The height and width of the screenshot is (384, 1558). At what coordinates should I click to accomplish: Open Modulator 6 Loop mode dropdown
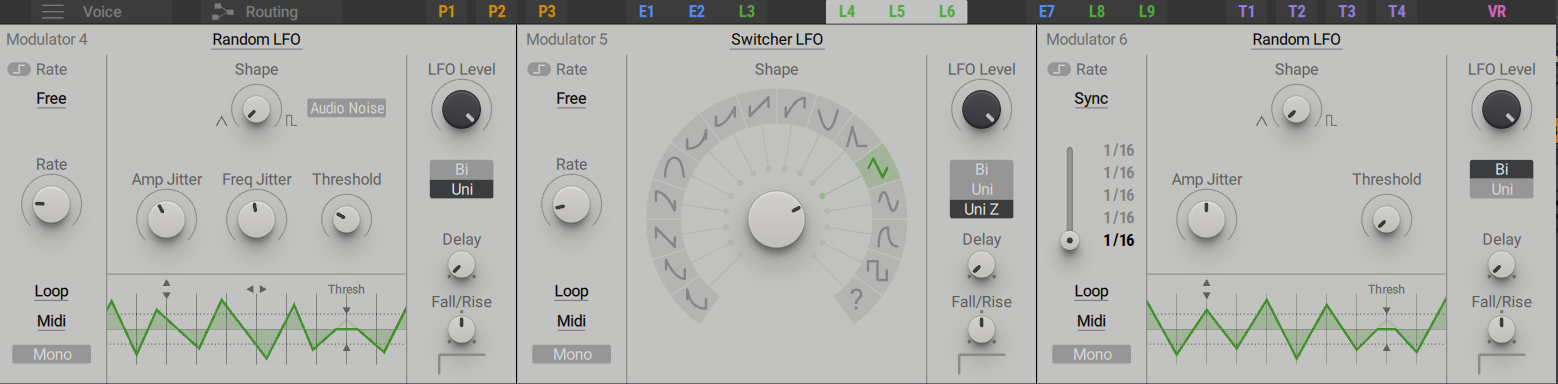[x=1091, y=292]
